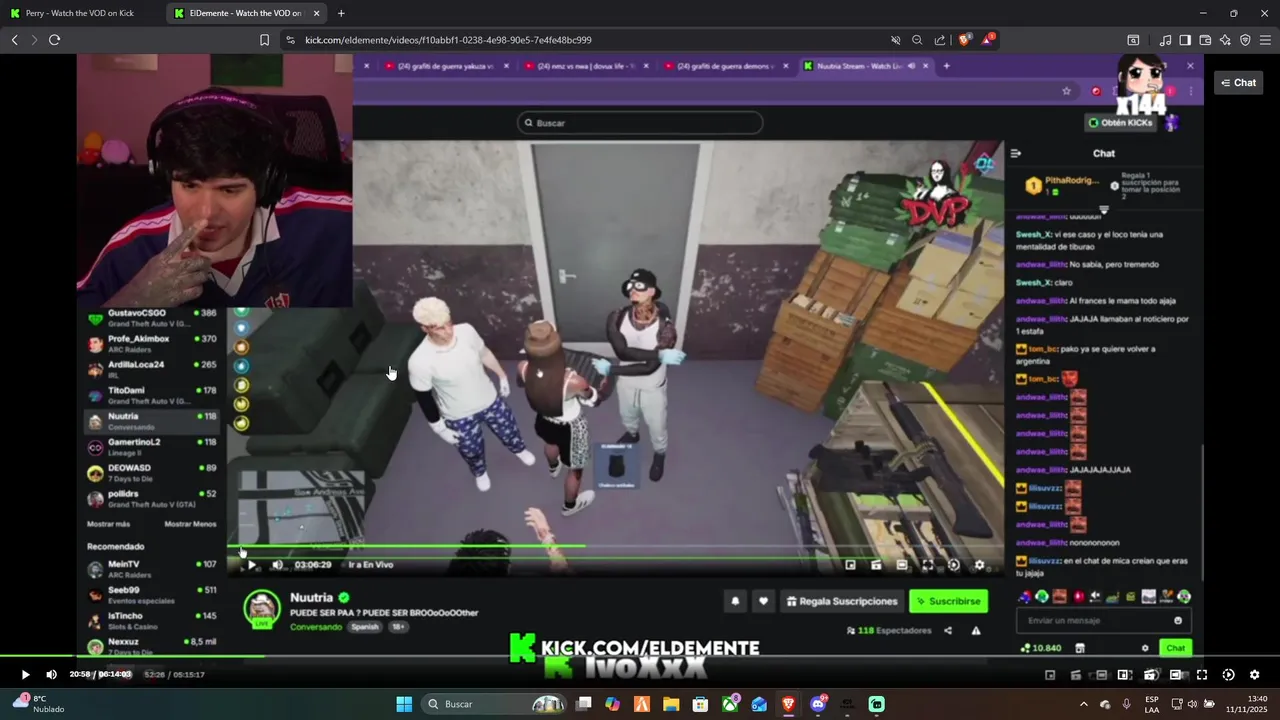Viewport: 1280px width, 720px height.
Task: Open File Explorer from the taskbar
Action: (x=670, y=704)
